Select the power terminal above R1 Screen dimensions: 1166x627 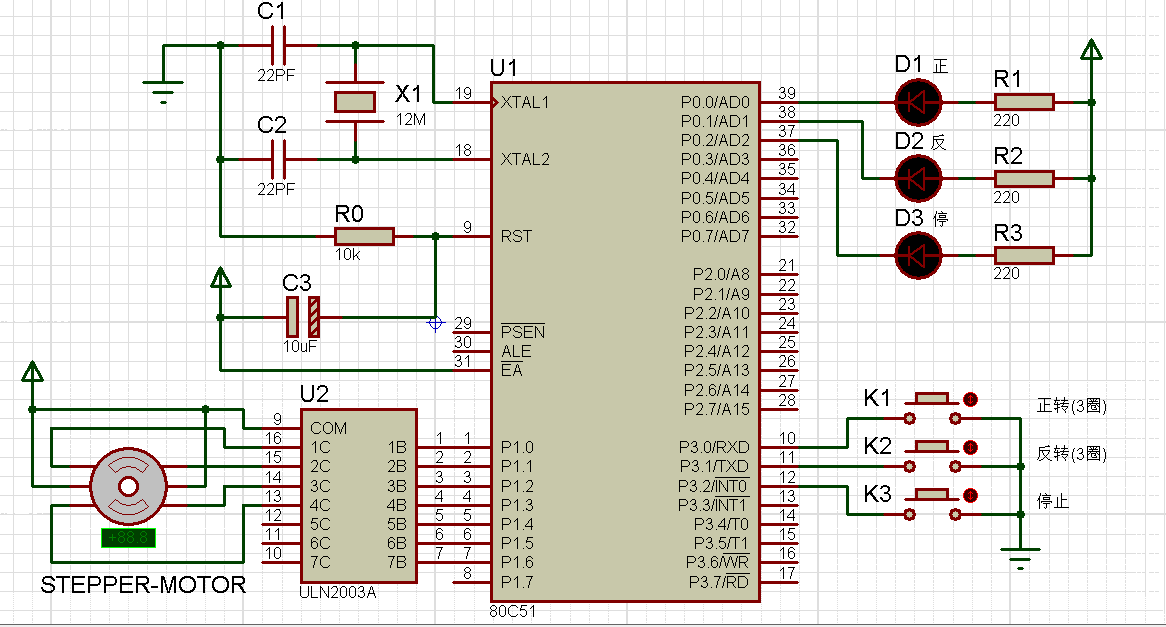1091,51
